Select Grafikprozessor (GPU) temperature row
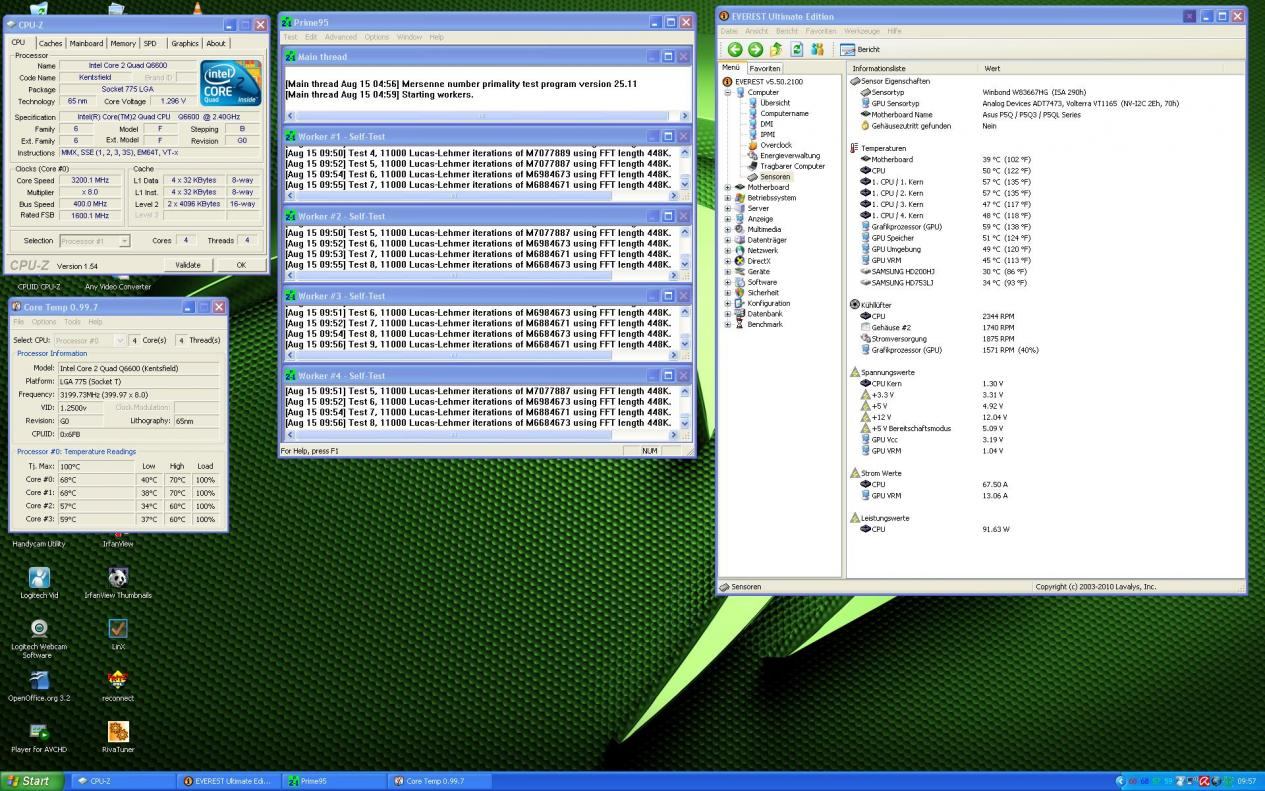 [1044, 227]
